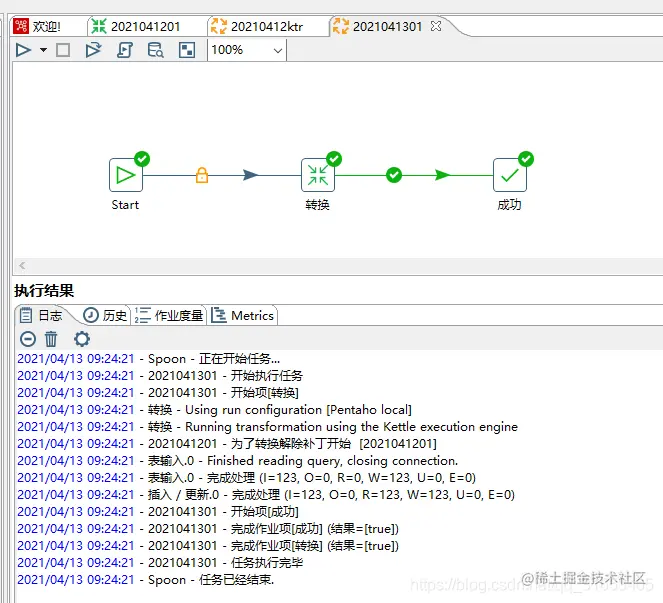Viewport: 663px width, 603px height.
Task: Click the stop job square icon
Action: point(63,50)
